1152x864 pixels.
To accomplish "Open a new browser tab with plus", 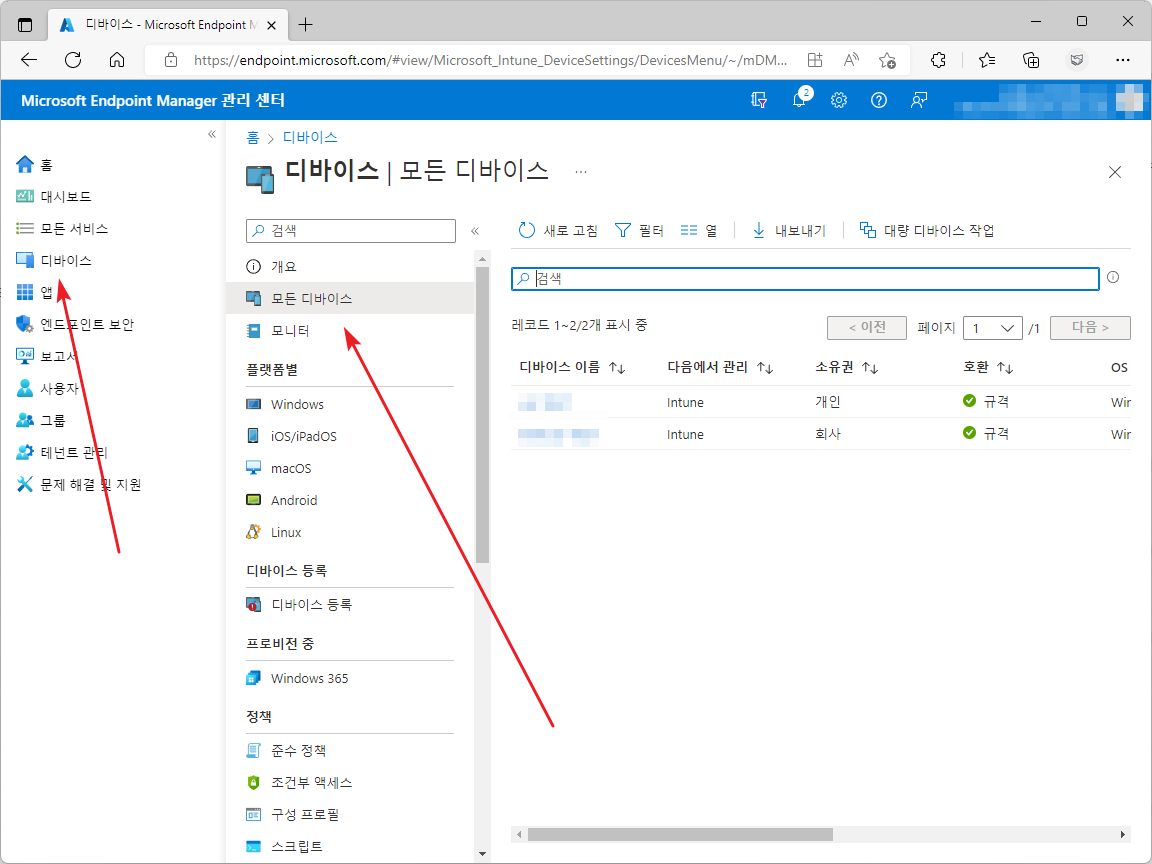I will coord(306,24).
